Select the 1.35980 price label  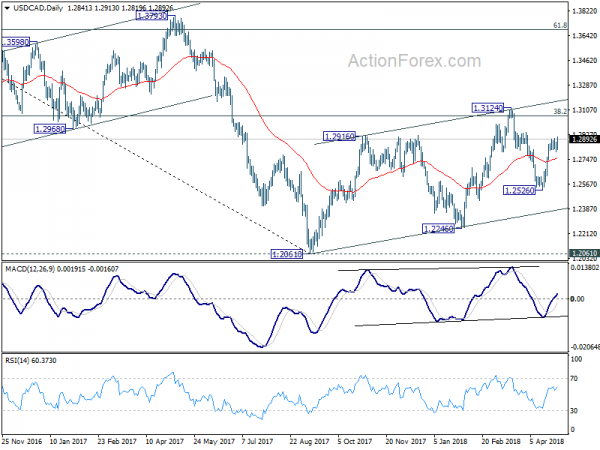pyautogui.click(x=15, y=42)
